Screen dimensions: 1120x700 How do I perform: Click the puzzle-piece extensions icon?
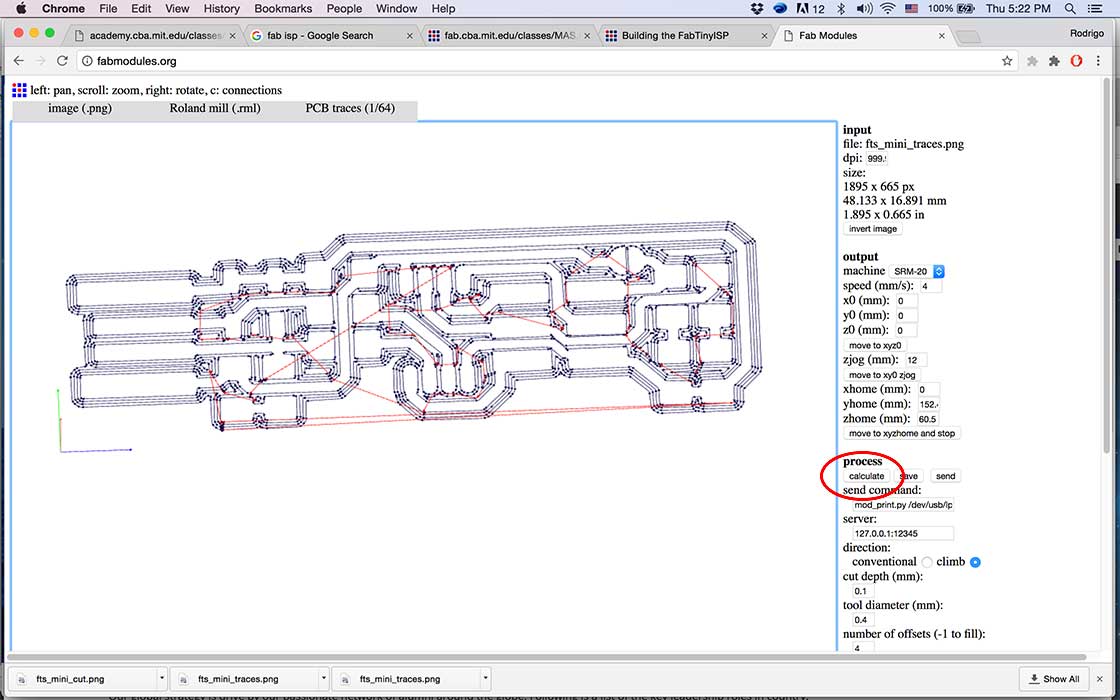[x=1054, y=61]
